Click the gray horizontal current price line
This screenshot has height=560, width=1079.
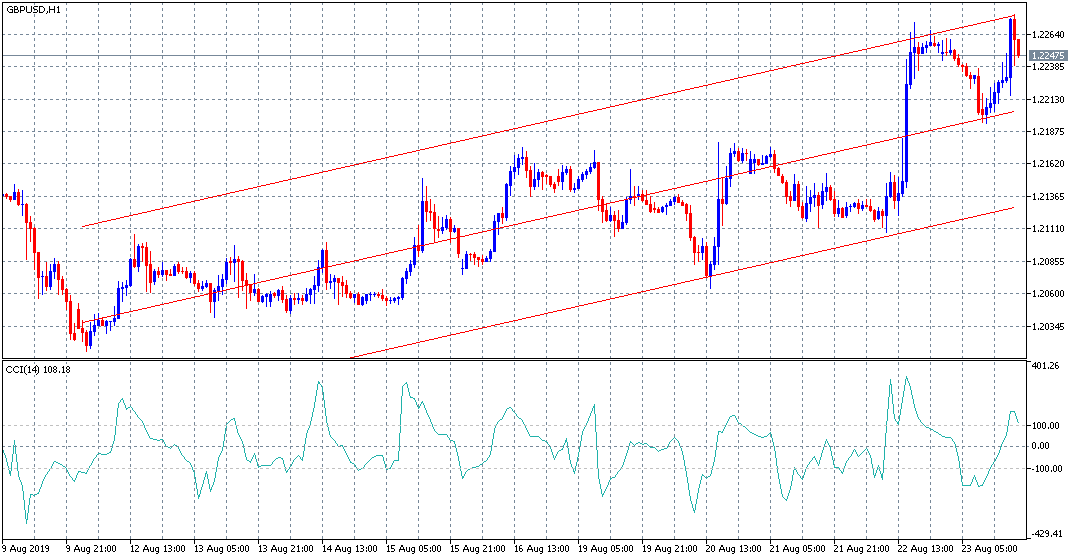pos(513,55)
